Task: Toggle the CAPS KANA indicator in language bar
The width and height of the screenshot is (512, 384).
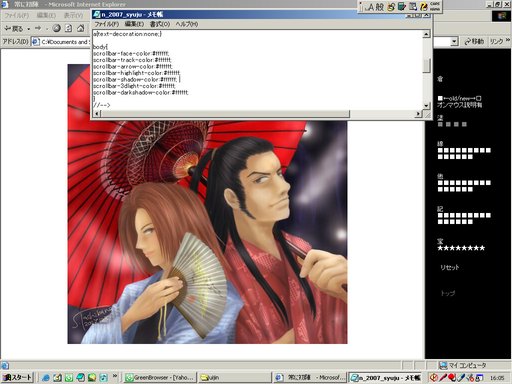Action: 435,6
